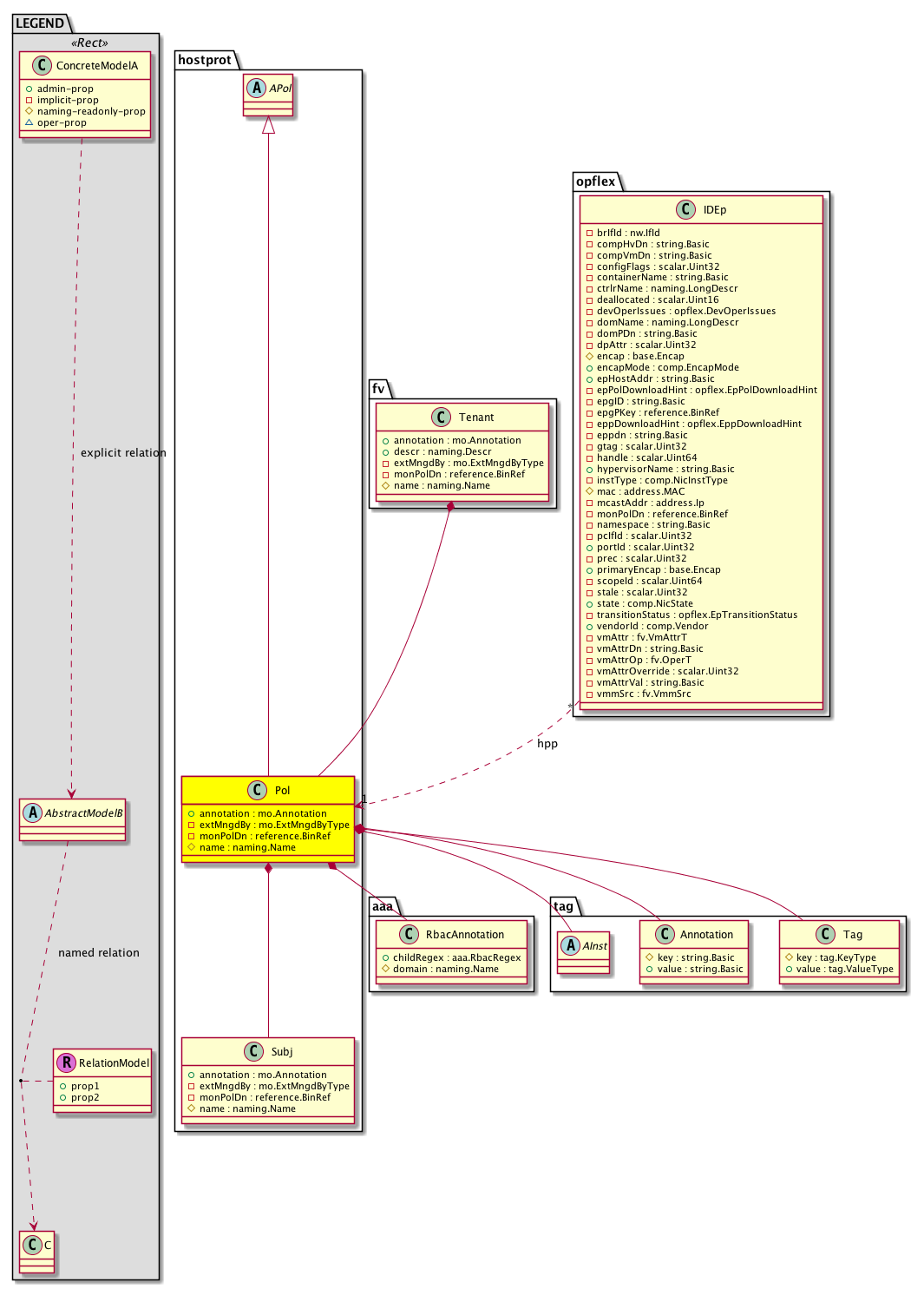Click the 'explicit relation' label in legend
This screenshot has height=1289, width=924.
tap(122, 453)
